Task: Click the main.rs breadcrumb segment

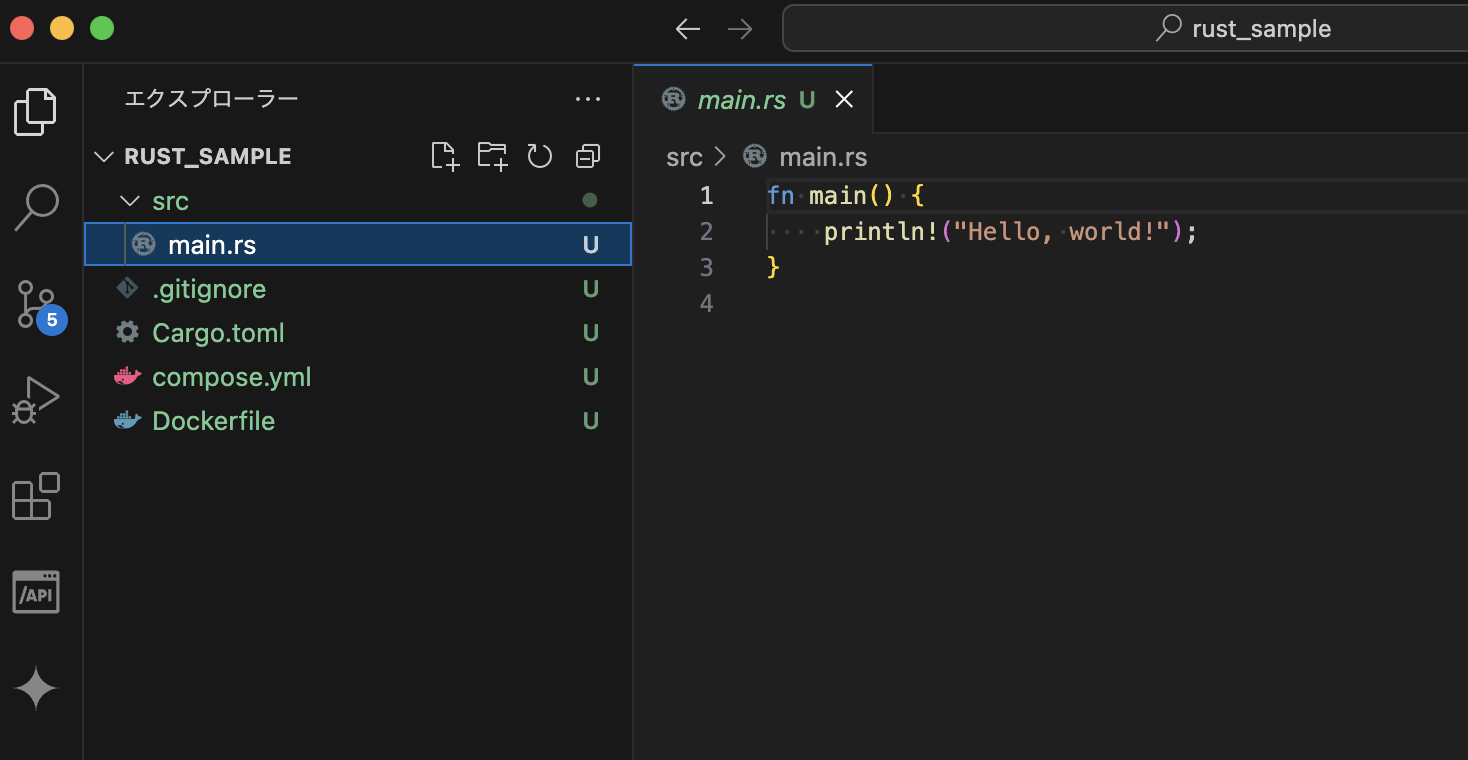Action: point(823,157)
